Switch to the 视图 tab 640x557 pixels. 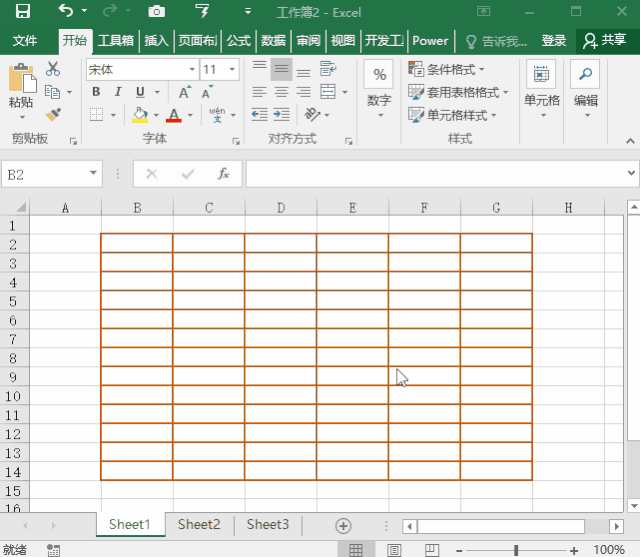[343, 40]
